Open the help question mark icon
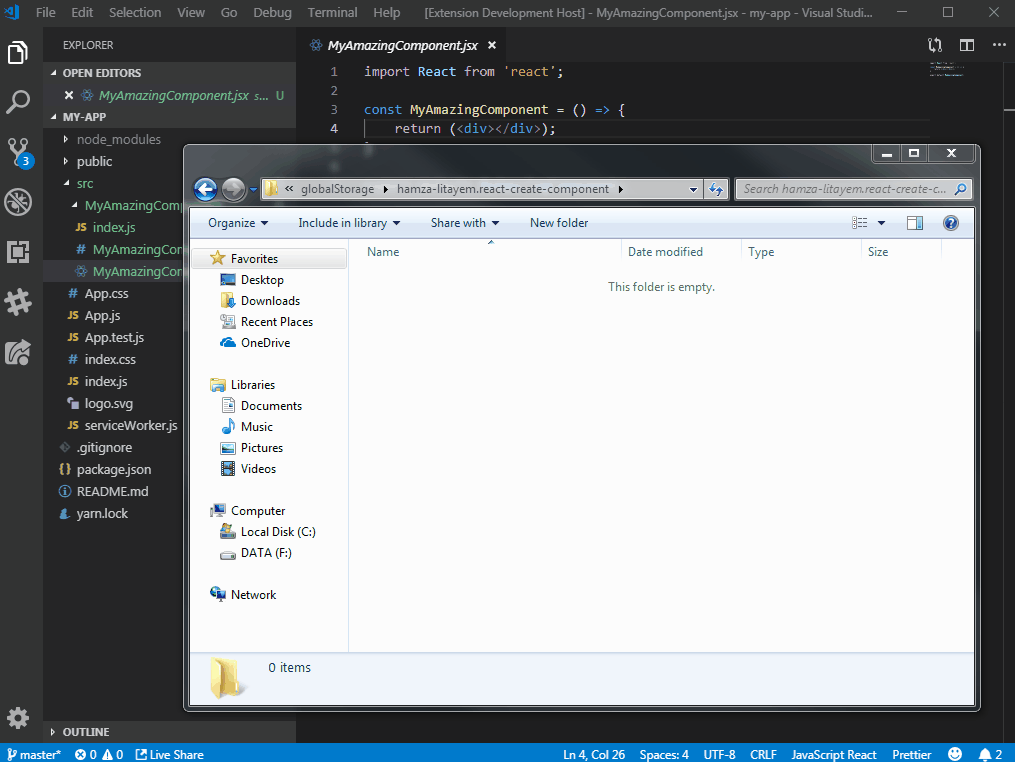This screenshot has width=1015, height=762. pos(950,223)
